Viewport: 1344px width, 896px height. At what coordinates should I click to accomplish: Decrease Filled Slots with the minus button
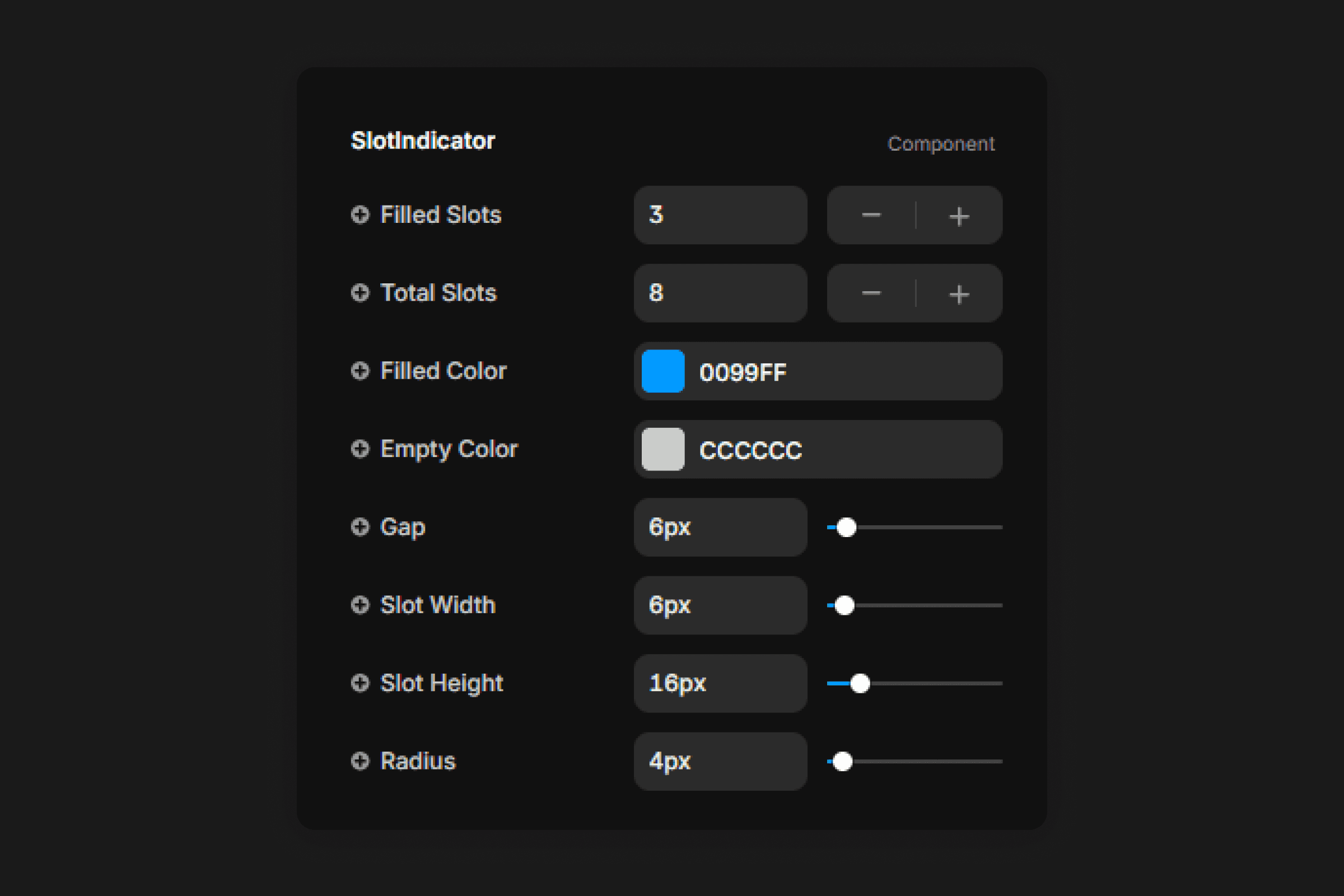(871, 216)
